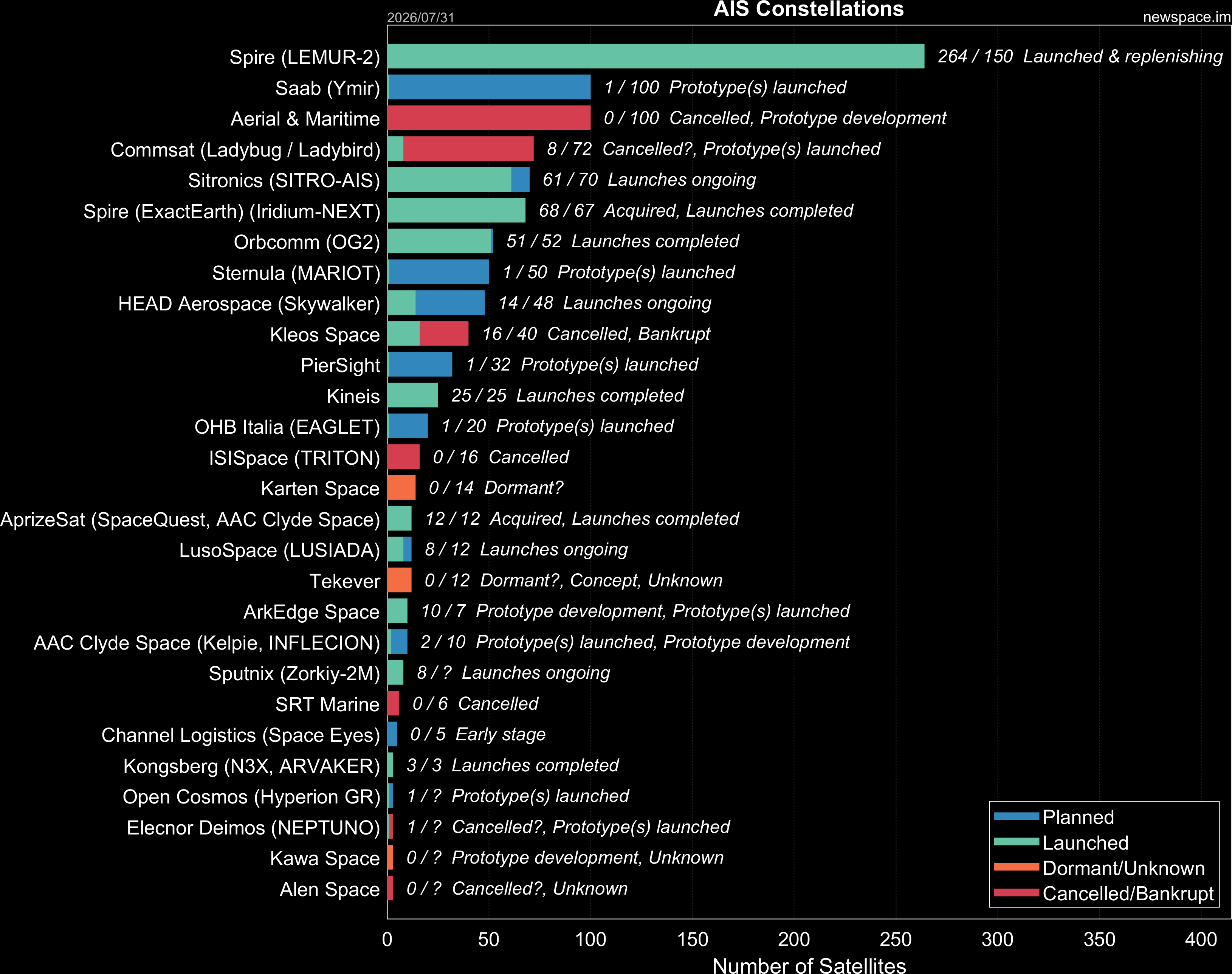Click the chart title 'AIS Constellations'

pos(808,9)
